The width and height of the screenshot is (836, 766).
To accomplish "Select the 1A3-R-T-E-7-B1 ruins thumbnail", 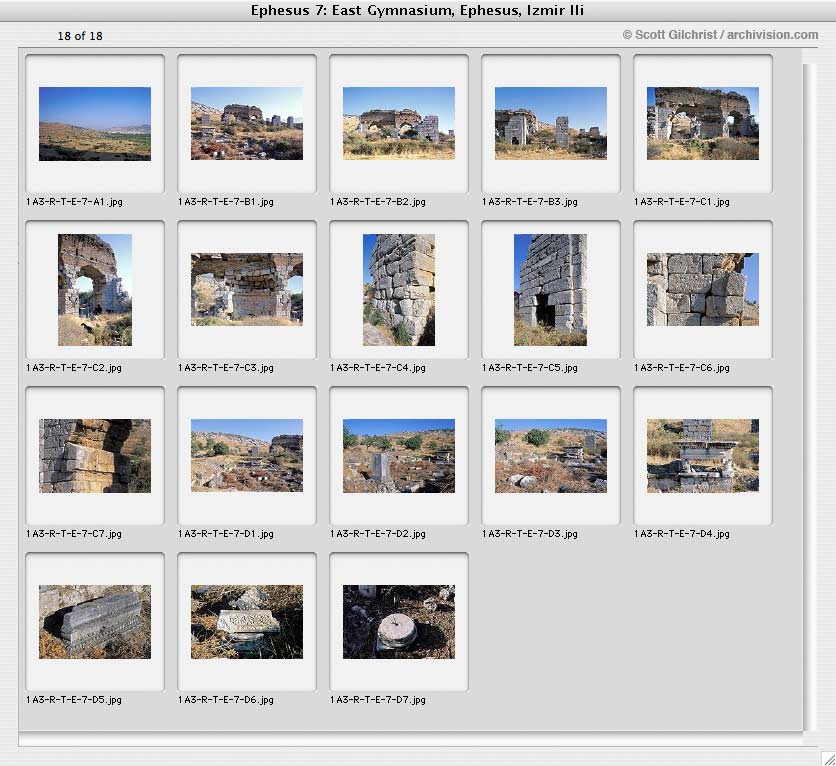I will 247,124.
